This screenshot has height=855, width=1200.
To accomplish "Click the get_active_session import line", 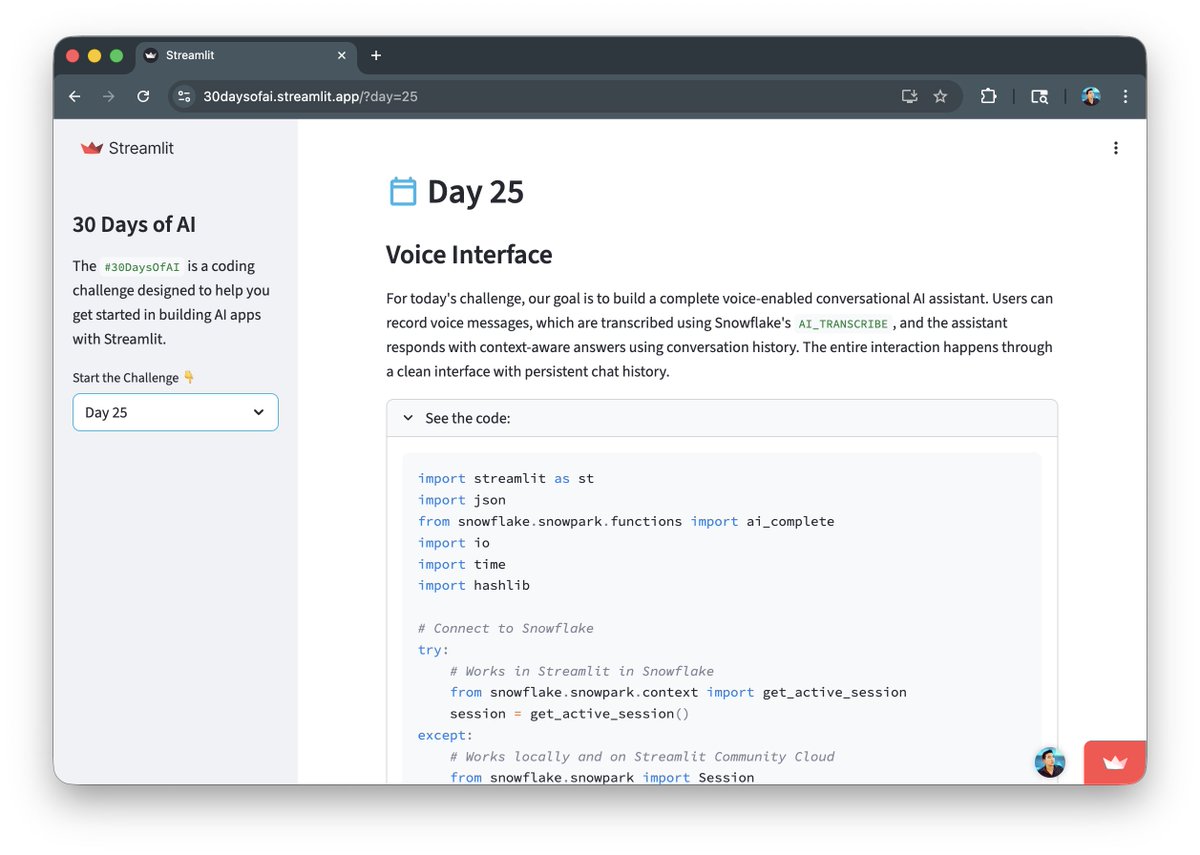I will (x=678, y=692).
